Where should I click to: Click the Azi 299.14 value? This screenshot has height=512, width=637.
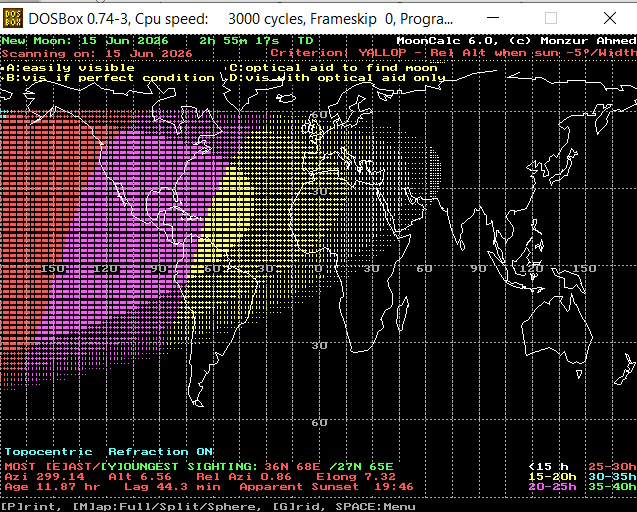point(44,477)
